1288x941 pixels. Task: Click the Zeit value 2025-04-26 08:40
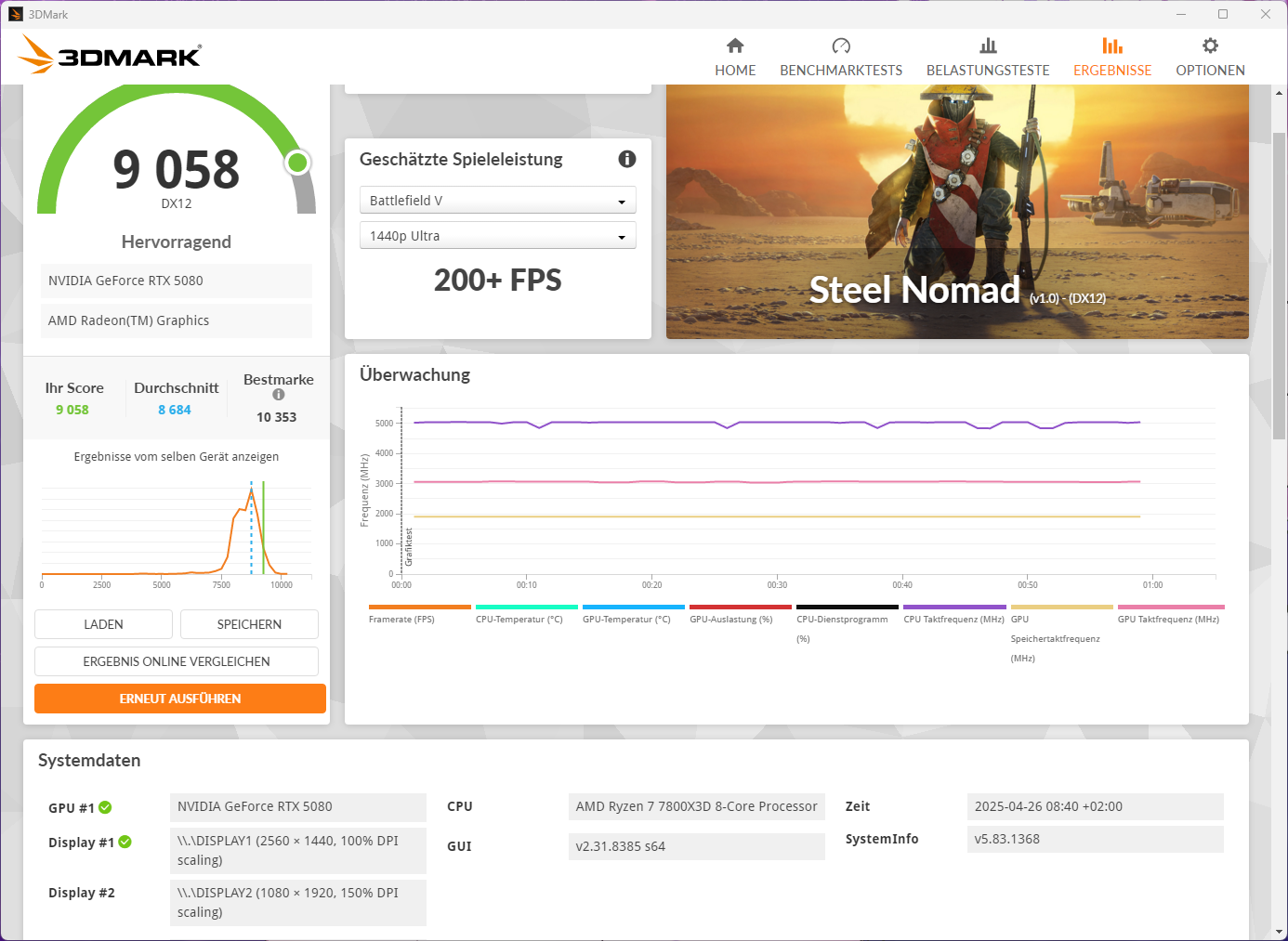pos(1096,806)
